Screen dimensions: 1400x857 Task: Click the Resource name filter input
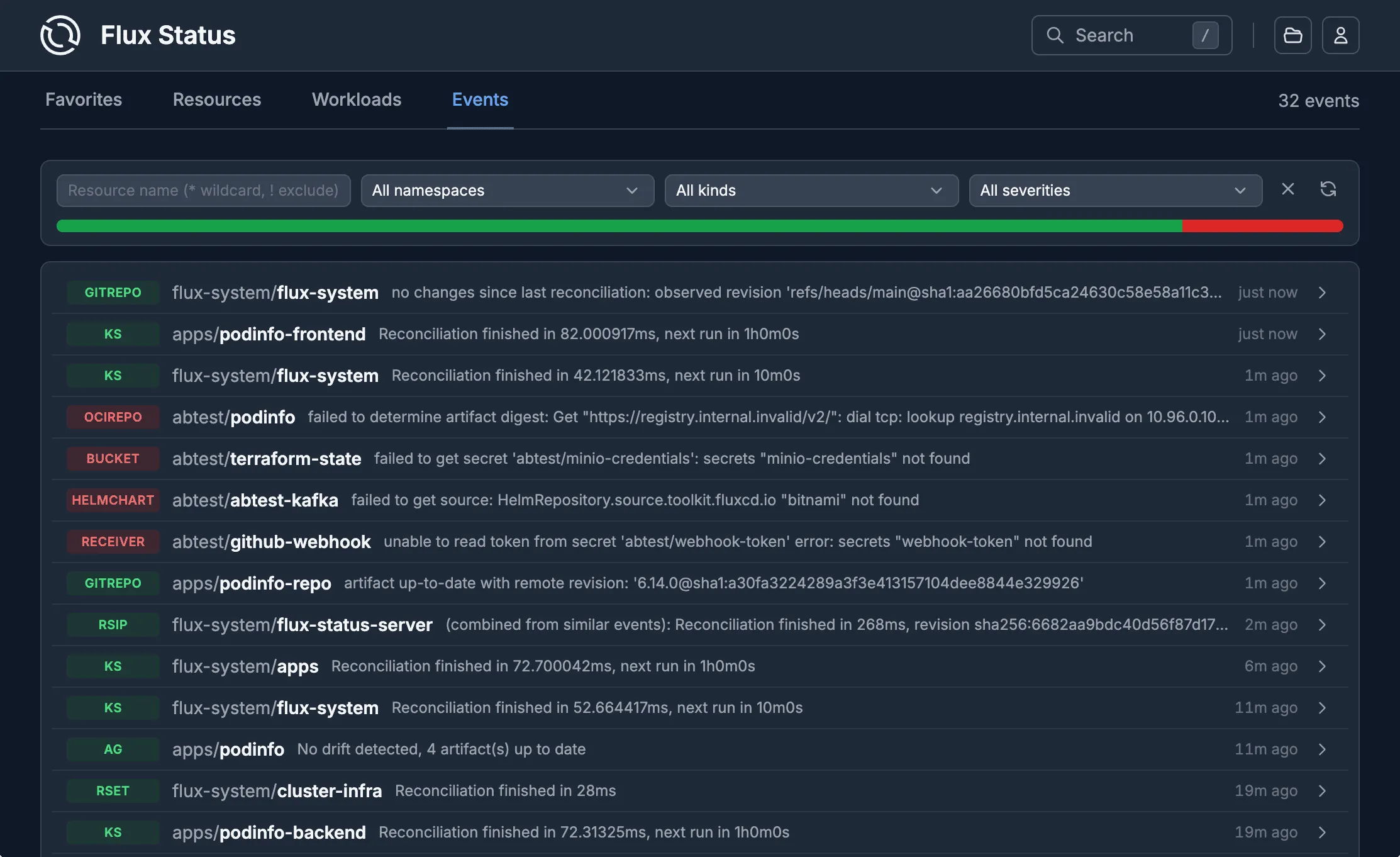(x=203, y=191)
